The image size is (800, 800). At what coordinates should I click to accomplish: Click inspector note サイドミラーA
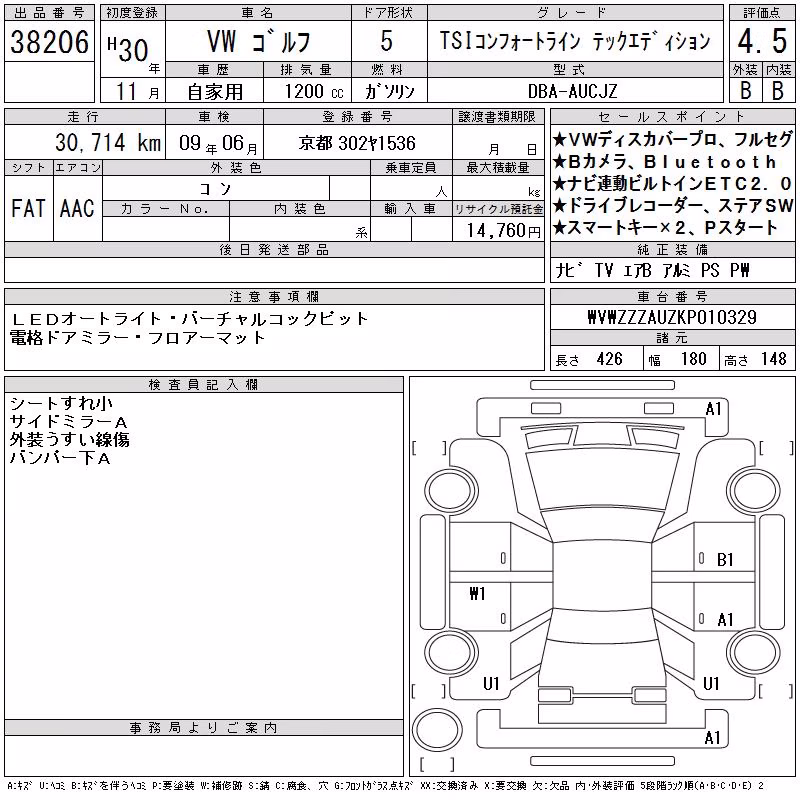click(x=68, y=421)
